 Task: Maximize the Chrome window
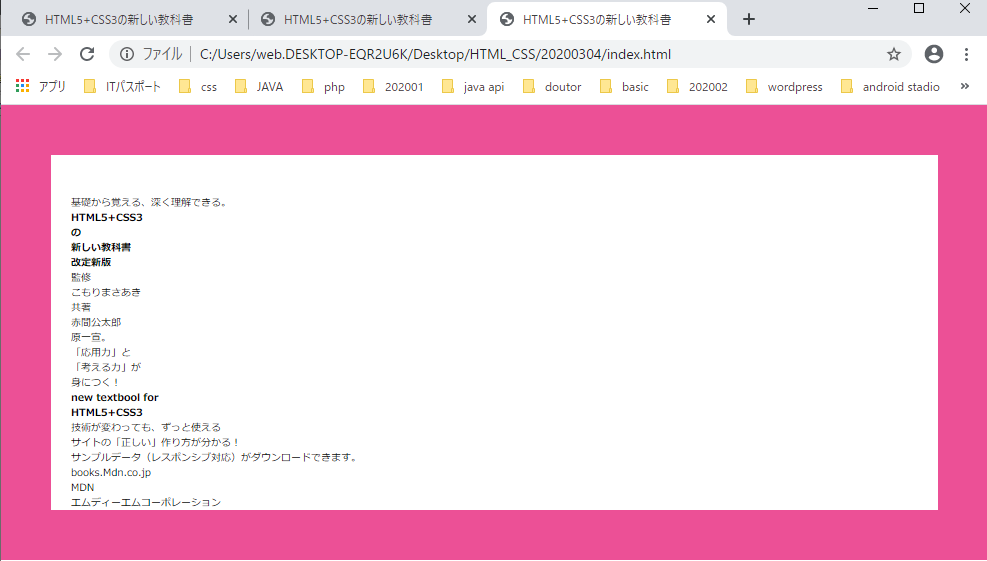click(x=919, y=8)
